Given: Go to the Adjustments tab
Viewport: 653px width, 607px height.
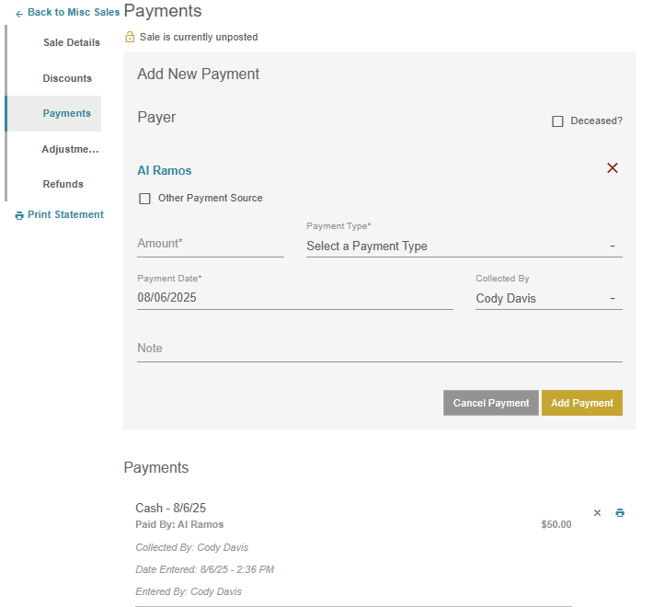Looking at the screenshot, I should [70, 149].
